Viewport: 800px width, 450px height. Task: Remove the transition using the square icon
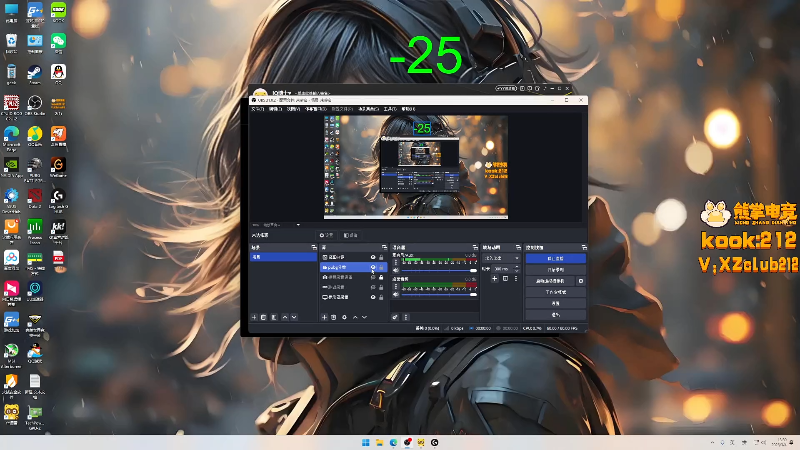pyautogui.click(x=505, y=279)
